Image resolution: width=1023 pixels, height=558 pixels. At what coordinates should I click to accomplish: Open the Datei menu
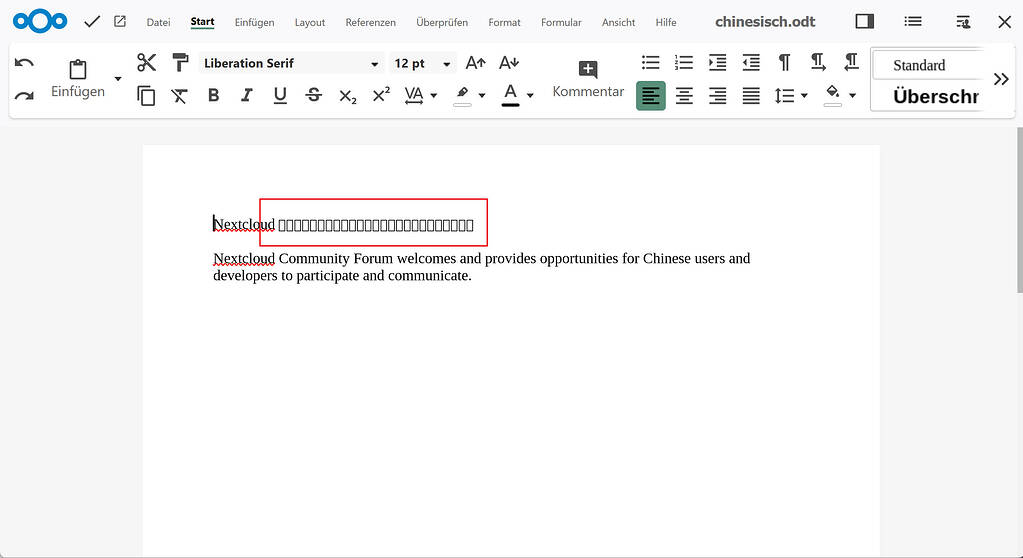(158, 22)
